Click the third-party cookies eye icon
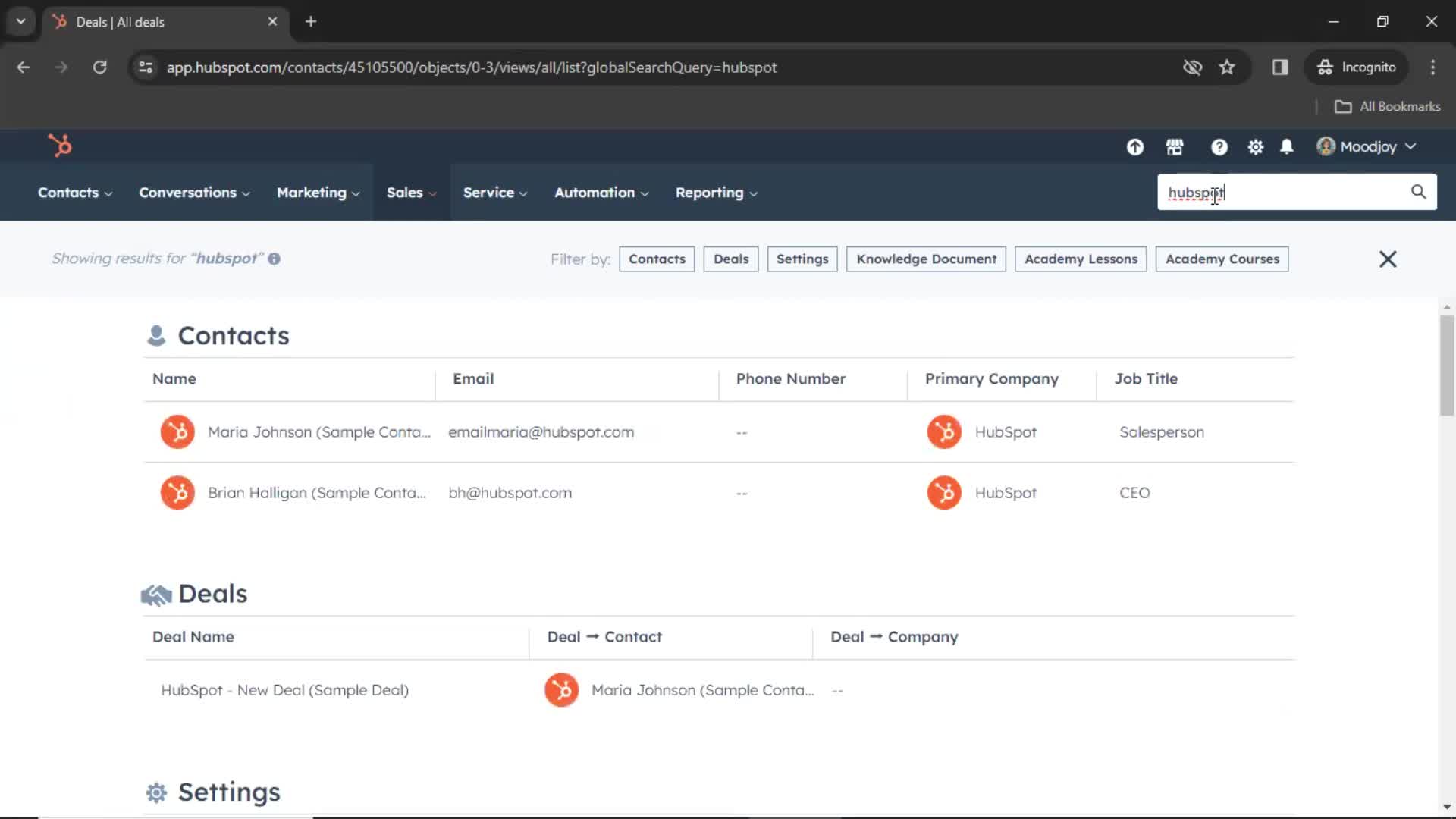 [x=1192, y=67]
